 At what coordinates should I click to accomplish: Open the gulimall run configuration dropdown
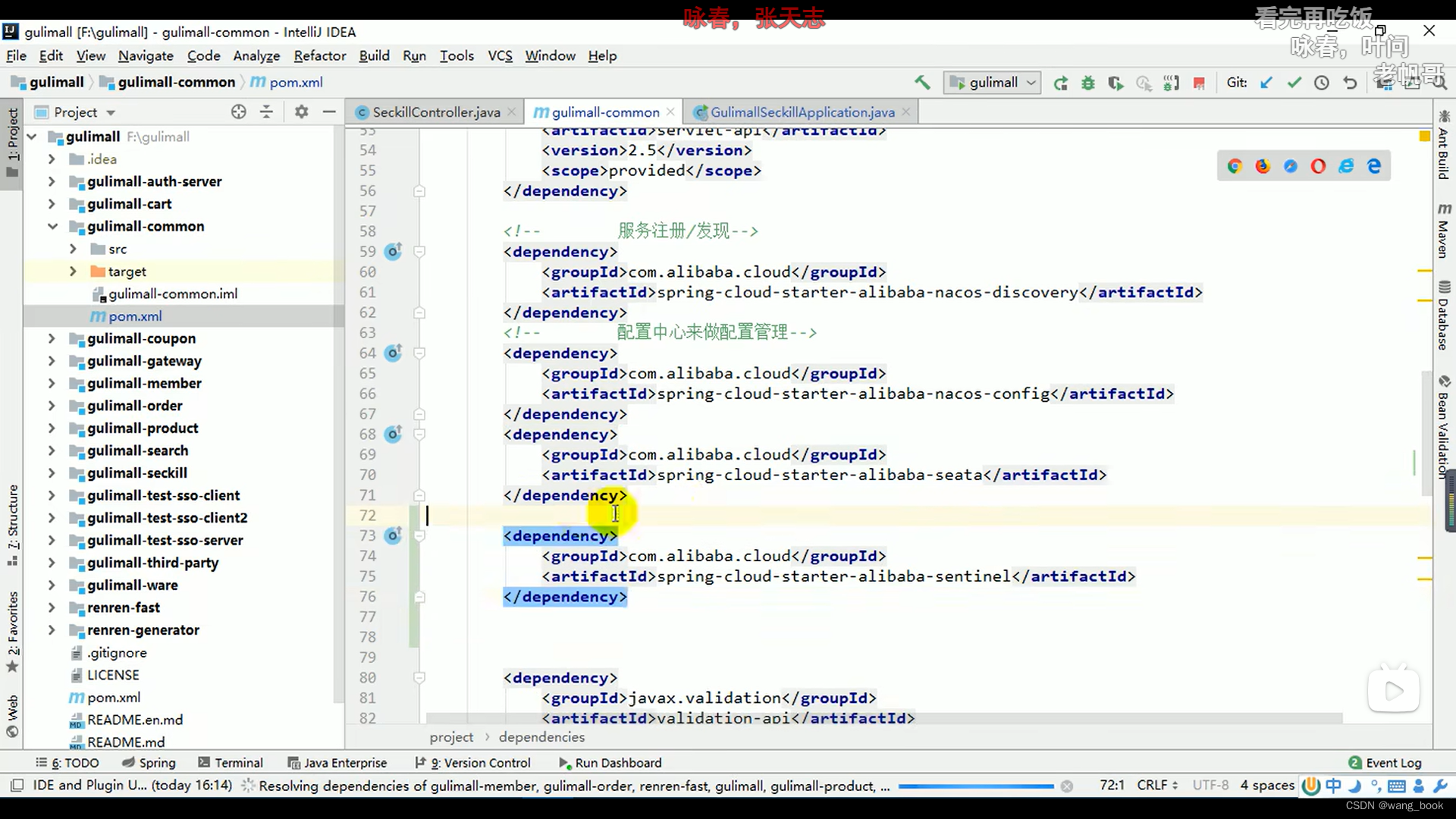click(992, 83)
